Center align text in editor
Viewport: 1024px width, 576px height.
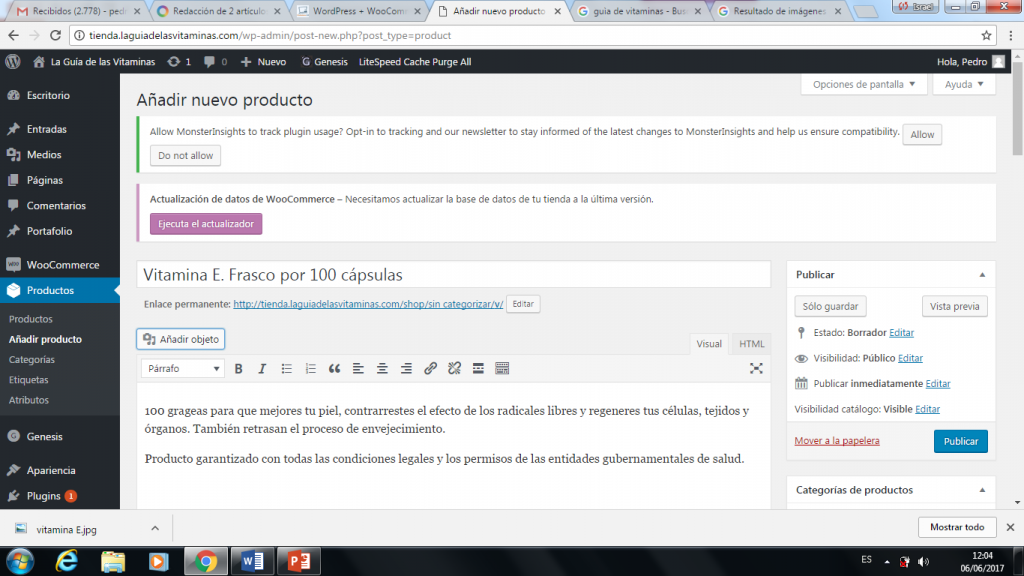pyautogui.click(x=382, y=369)
